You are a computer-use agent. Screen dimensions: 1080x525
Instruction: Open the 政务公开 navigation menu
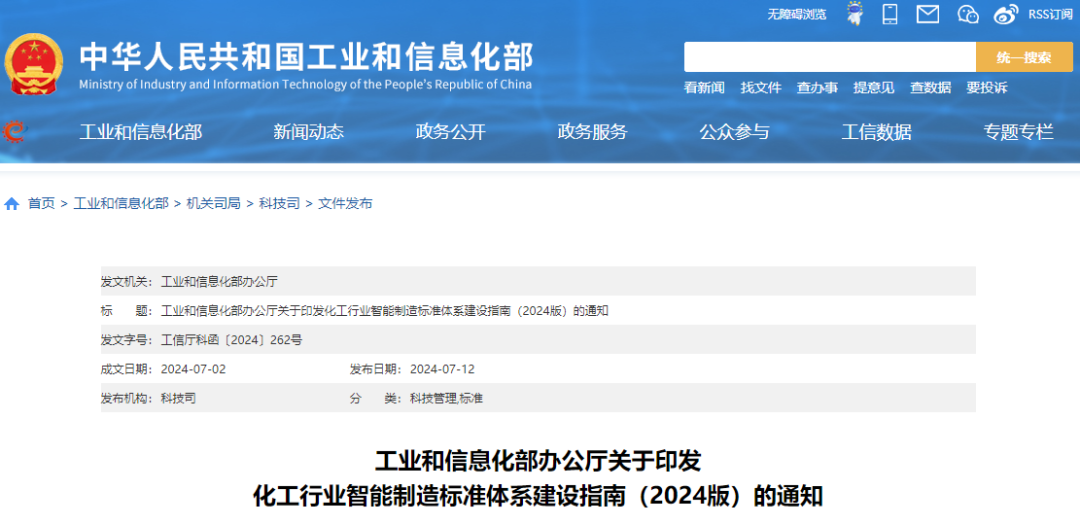450,132
